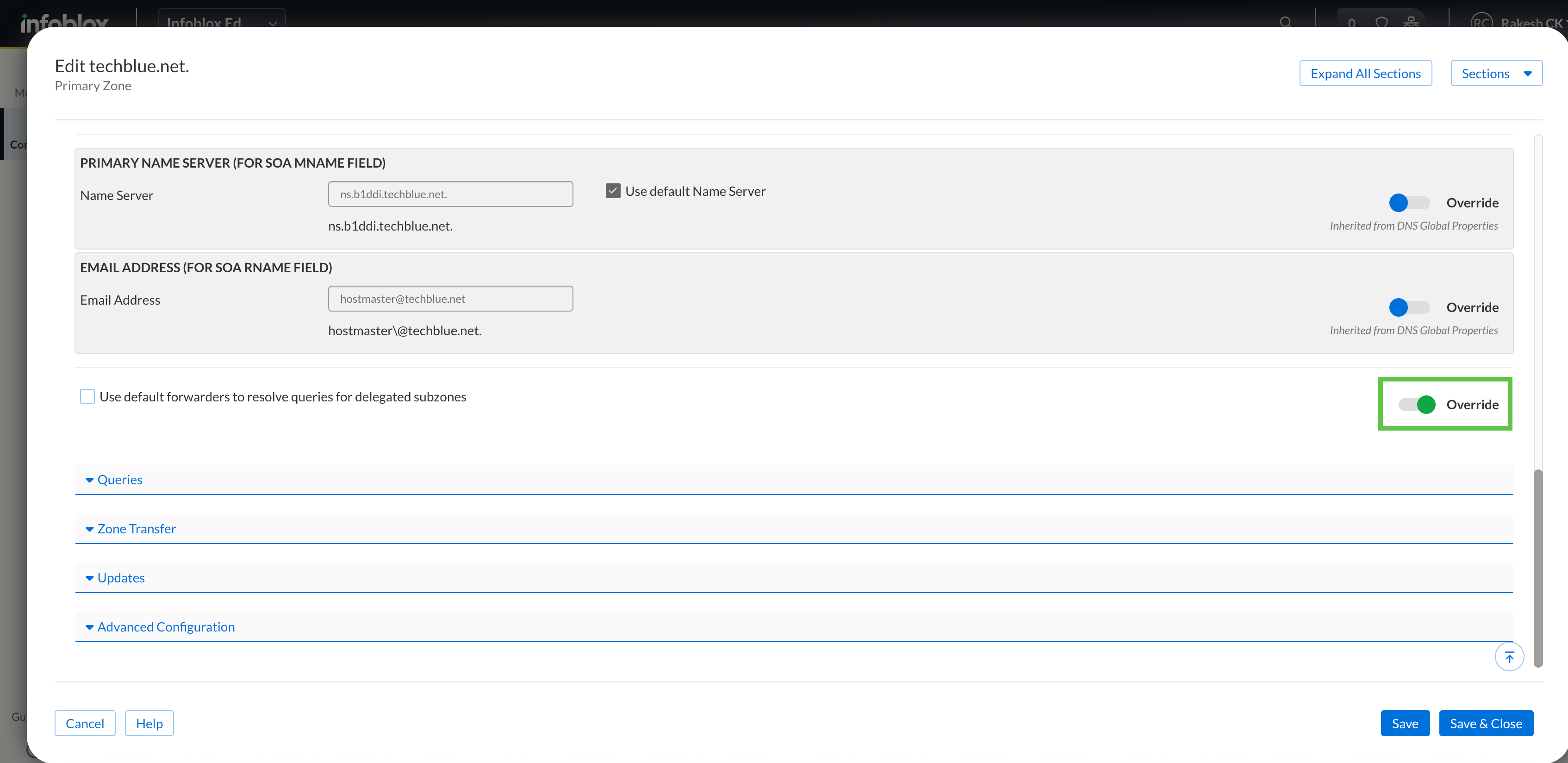Toggle Override switch for Name Server
Viewport: 1568px width, 763px height.
pyautogui.click(x=1408, y=203)
